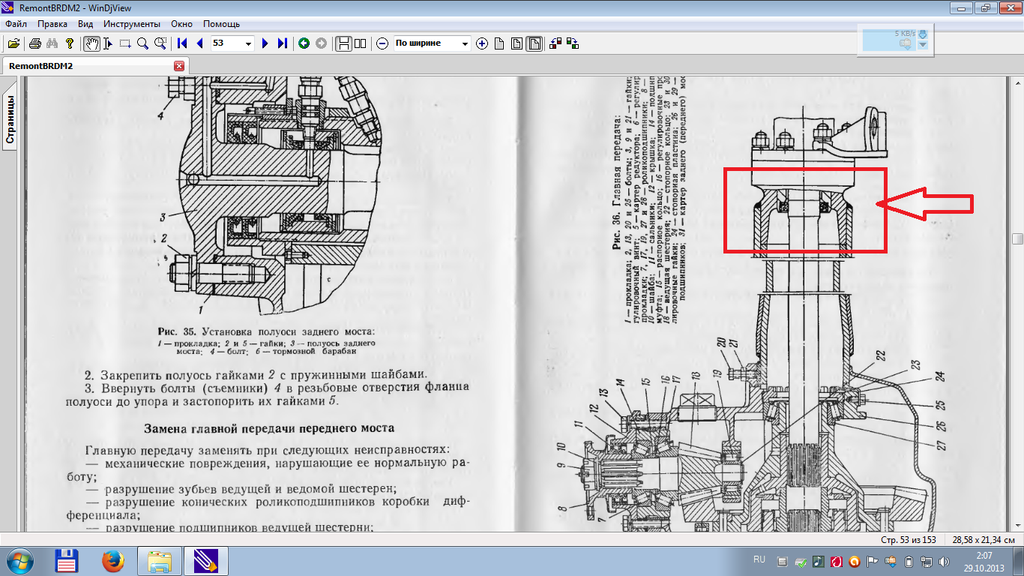1024x576 pixels.
Task: Go to the previous page
Action: click(x=200, y=43)
